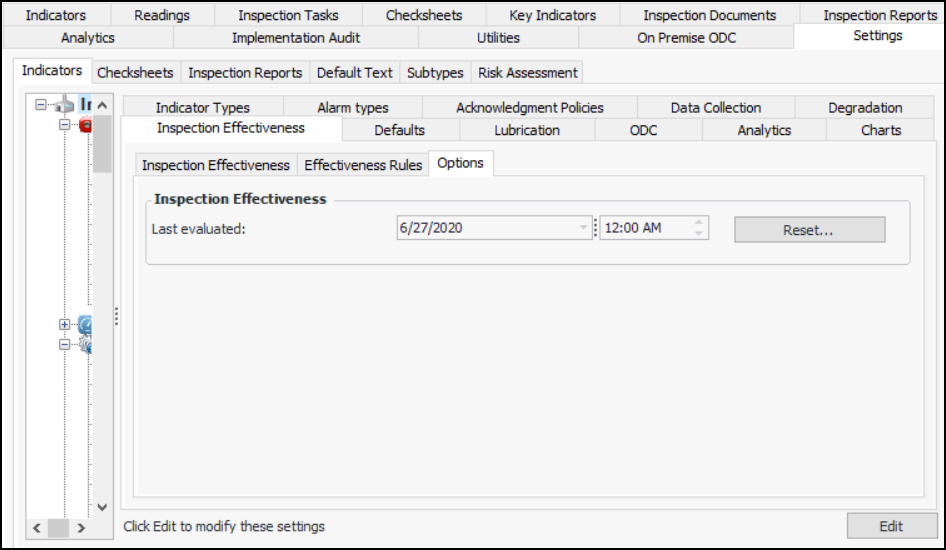Switch to the Charts tab

pos(881,130)
